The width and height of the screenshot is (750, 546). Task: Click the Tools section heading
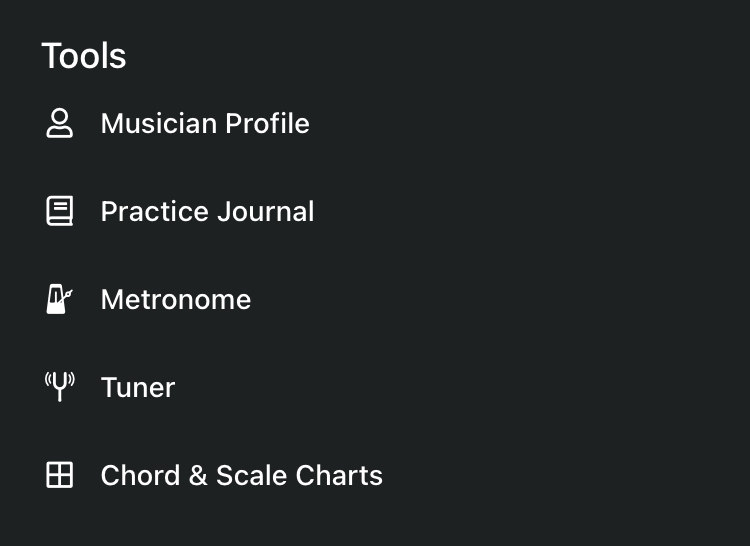tap(84, 55)
